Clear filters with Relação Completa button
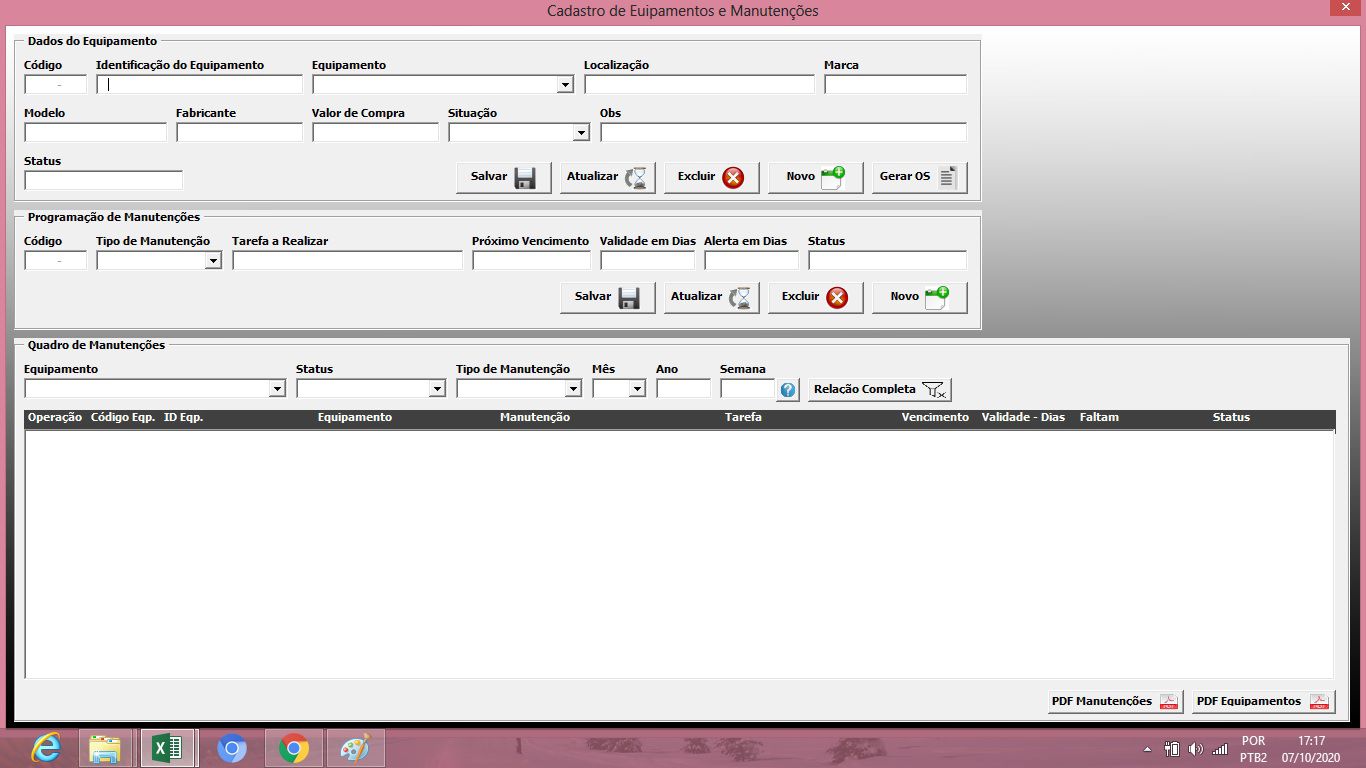The image size is (1366, 768). coord(879,389)
